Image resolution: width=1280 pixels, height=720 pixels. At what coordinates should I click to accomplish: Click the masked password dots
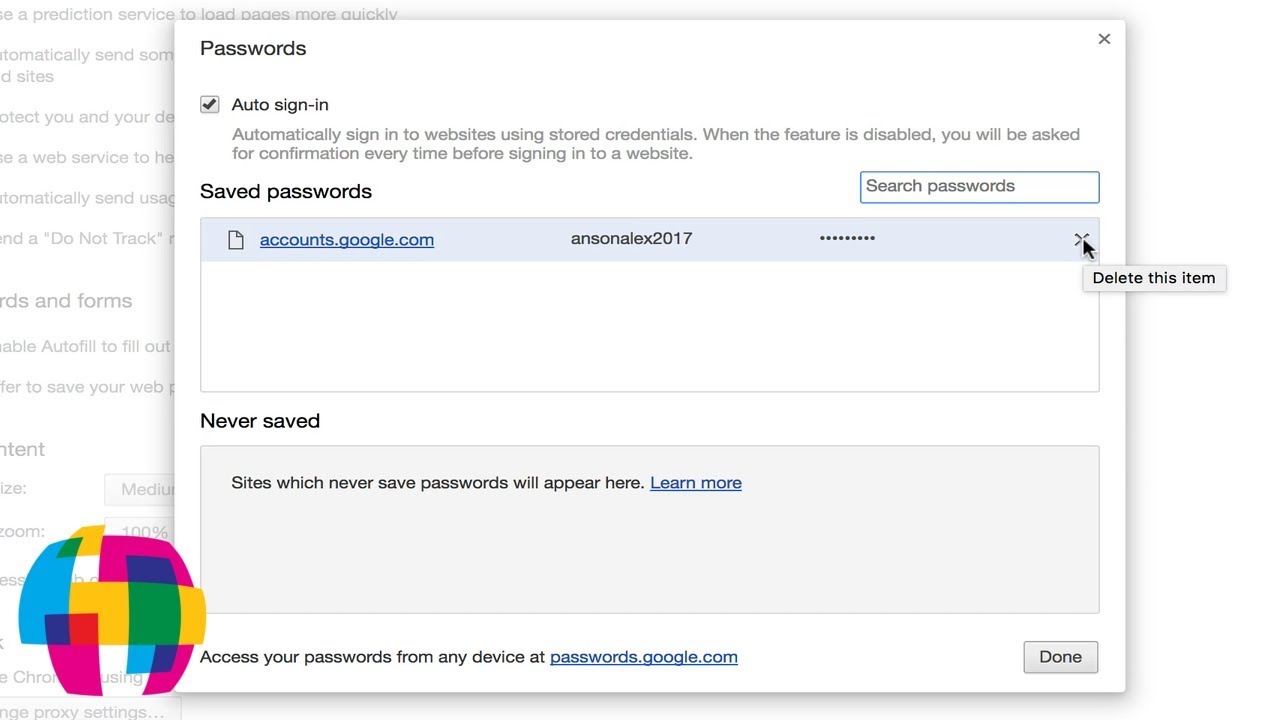coord(847,239)
